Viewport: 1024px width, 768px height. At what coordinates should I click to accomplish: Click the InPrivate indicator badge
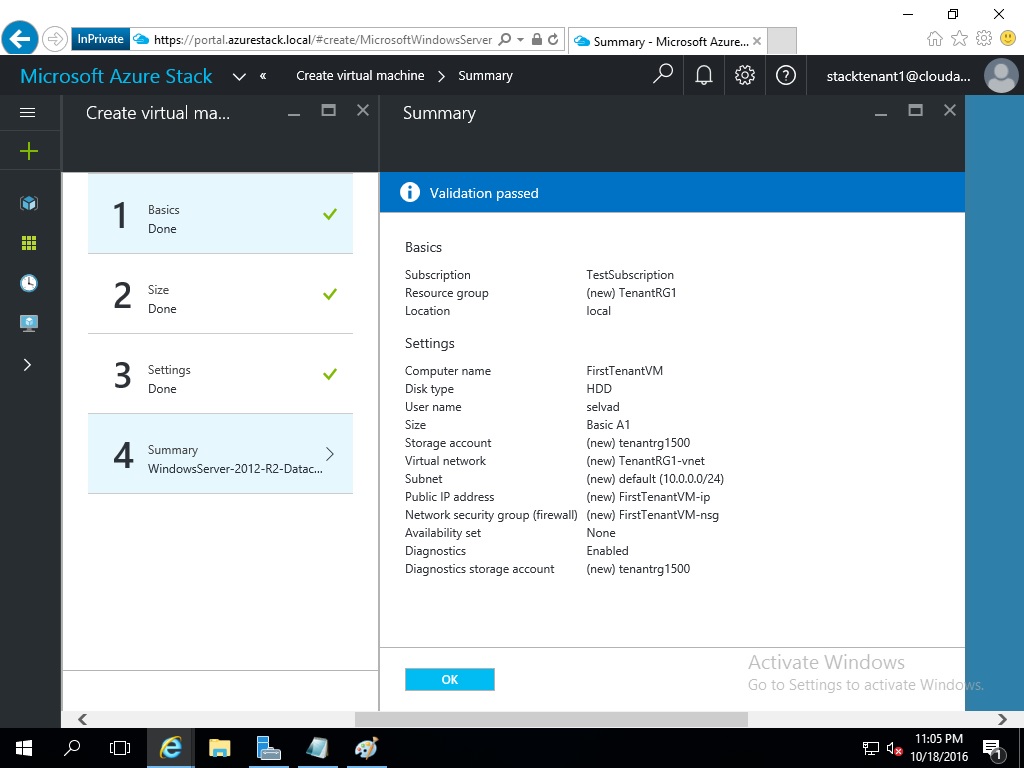coord(101,39)
